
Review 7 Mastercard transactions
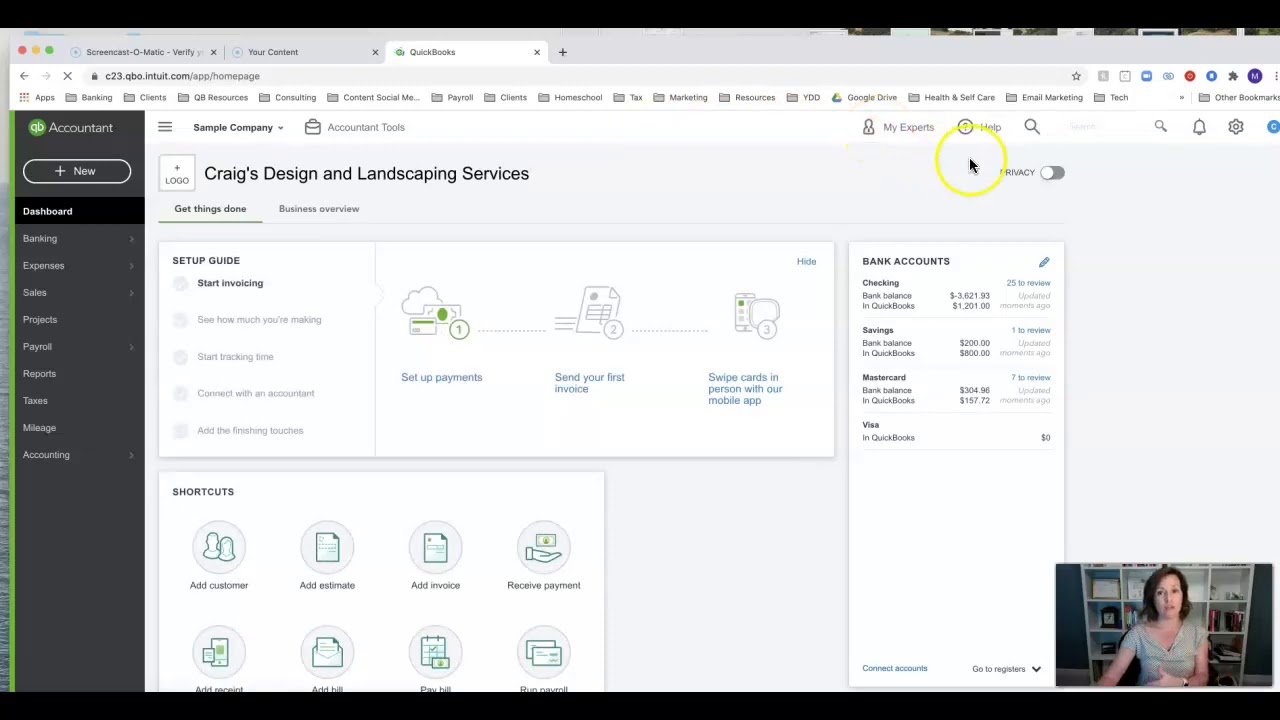coord(1030,378)
